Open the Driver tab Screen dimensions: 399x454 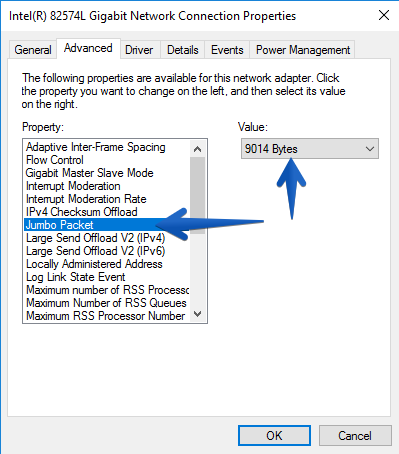pyautogui.click(x=139, y=50)
